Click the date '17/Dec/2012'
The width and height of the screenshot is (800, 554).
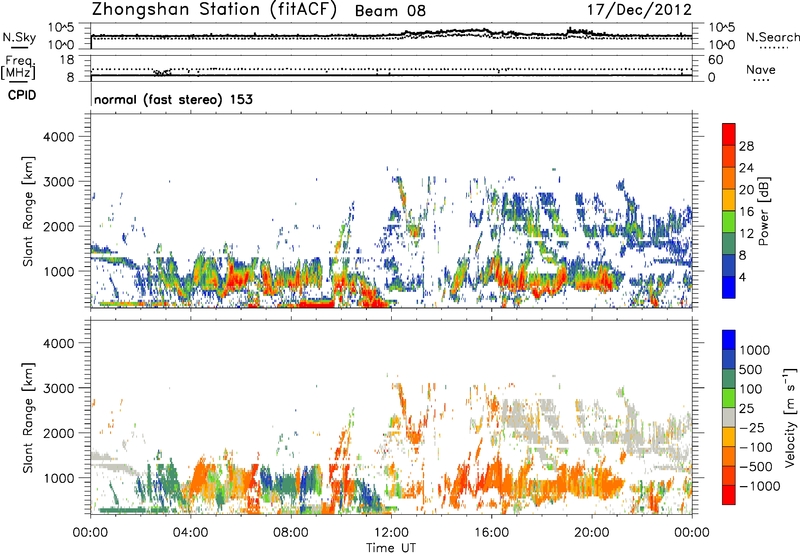639,10
